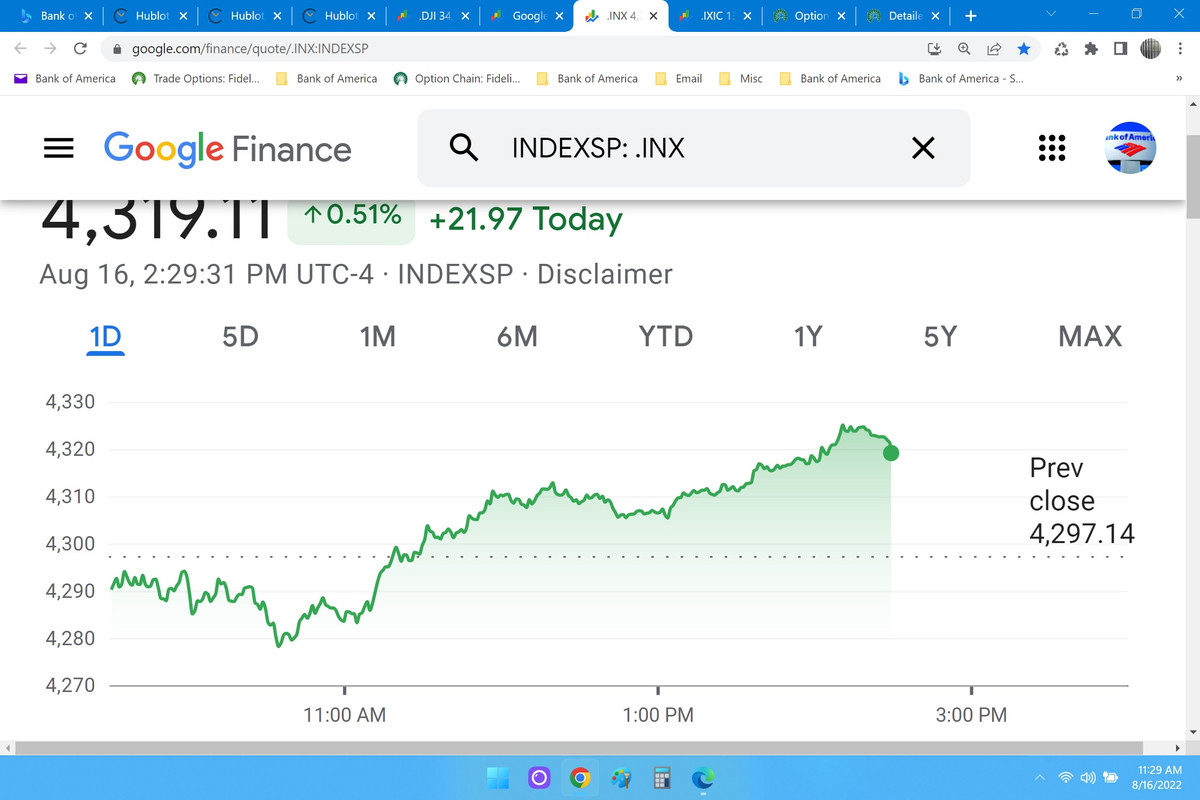Focus the INDEXSP: .INX search field
Image resolution: width=1200 pixels, height=800 pixels.
pos(694,148)
